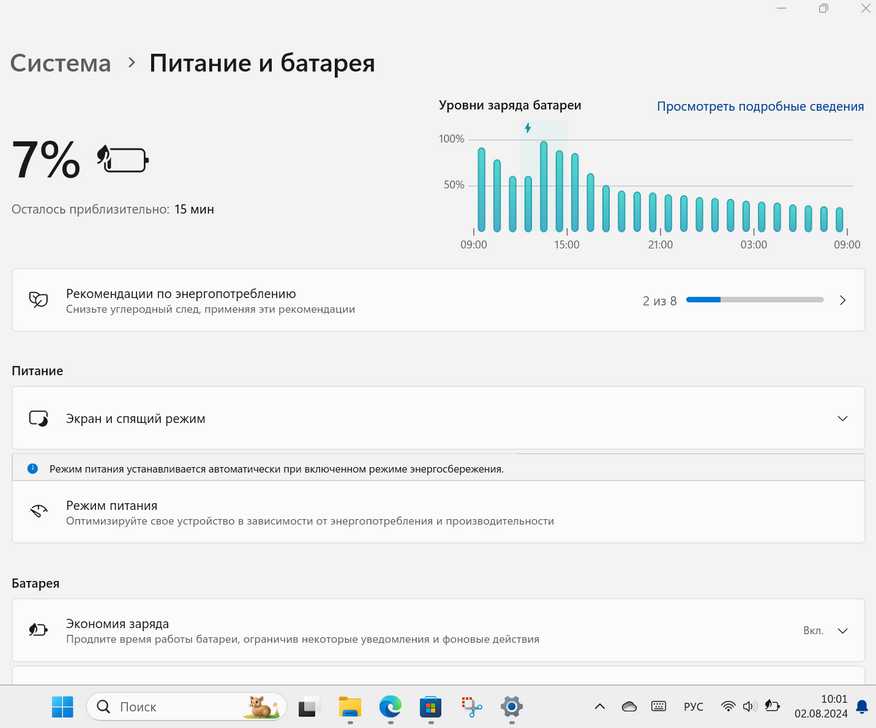Open notifications via the bell icon
This screenshot has height=728, width=876.
(x=861, y=707)
